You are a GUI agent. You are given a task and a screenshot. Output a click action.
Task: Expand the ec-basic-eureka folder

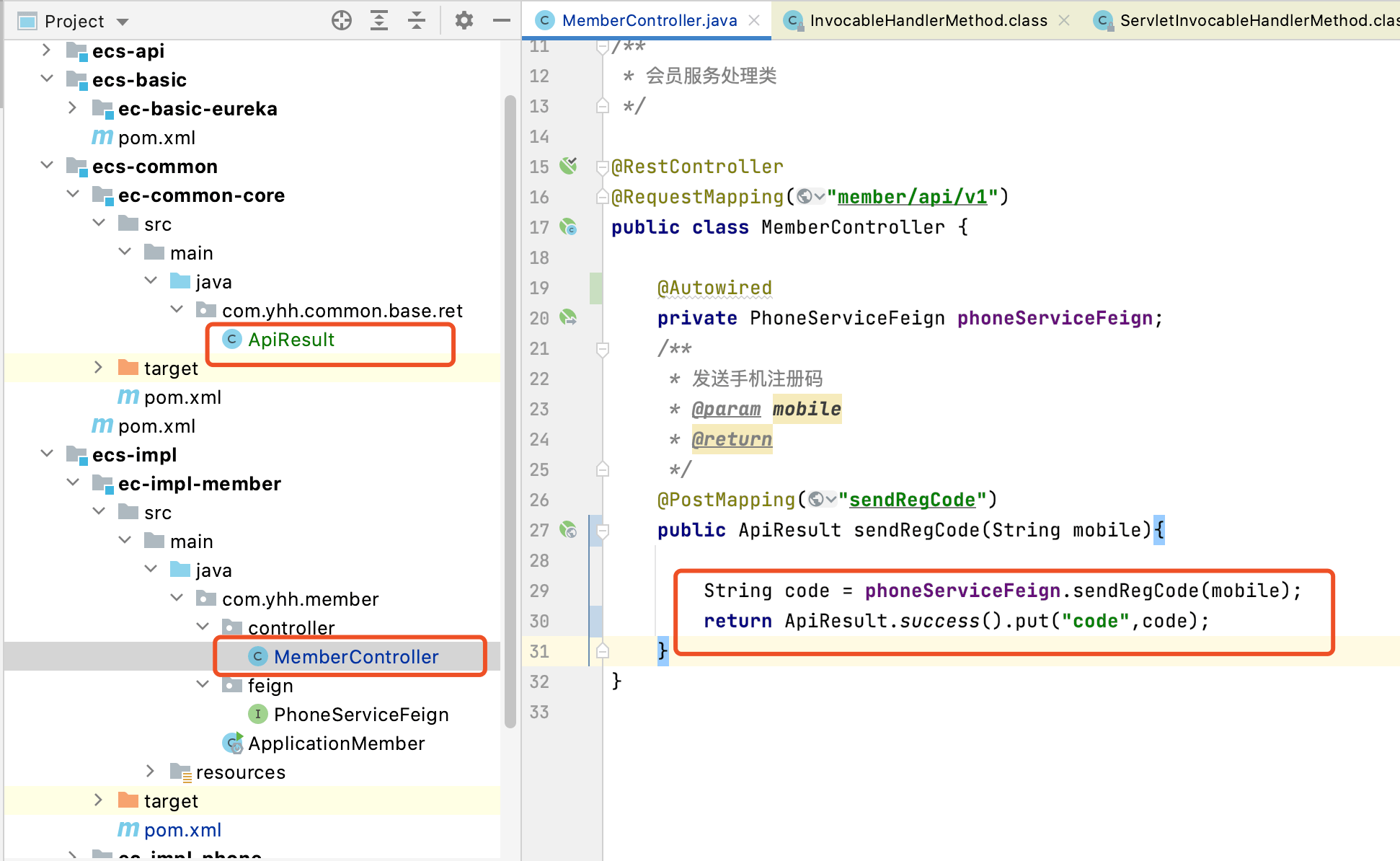[72, 108]
